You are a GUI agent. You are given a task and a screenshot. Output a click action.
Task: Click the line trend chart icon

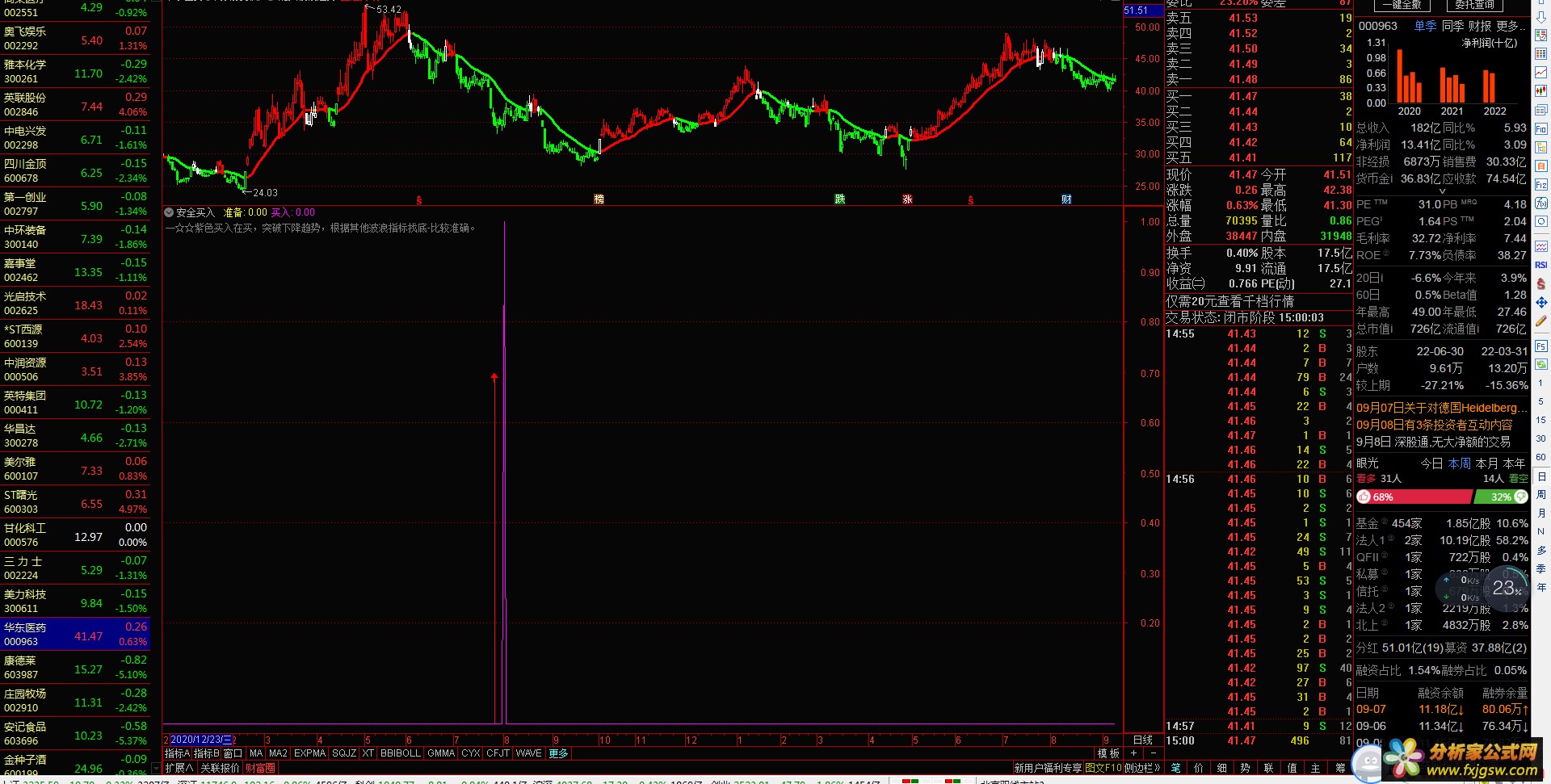1541,73
